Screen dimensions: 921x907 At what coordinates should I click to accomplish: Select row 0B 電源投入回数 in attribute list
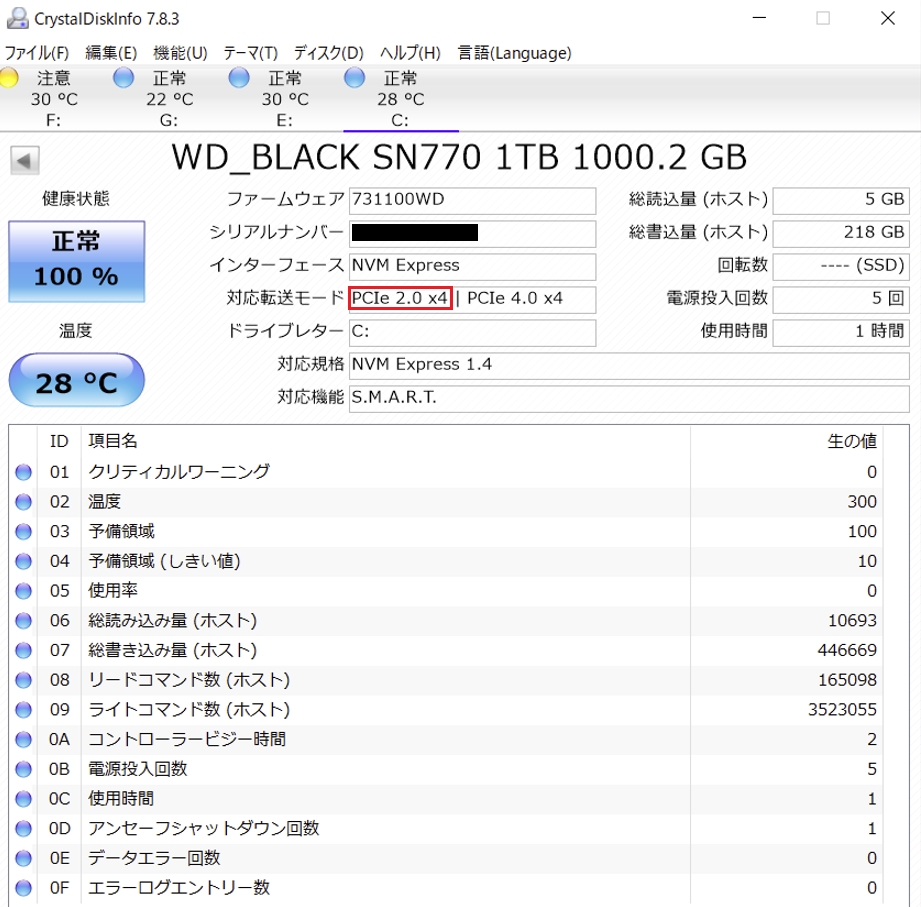(x=446, y=769)
